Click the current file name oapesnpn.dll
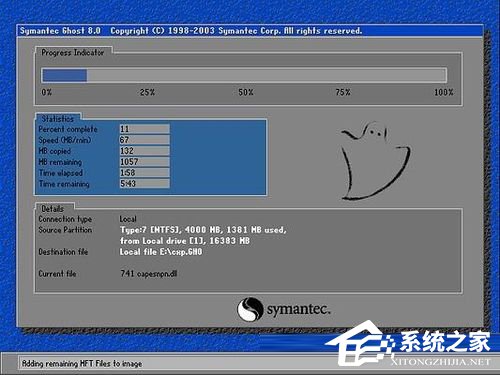Screen dimensions: 500x375 click(x=149, y=274)
